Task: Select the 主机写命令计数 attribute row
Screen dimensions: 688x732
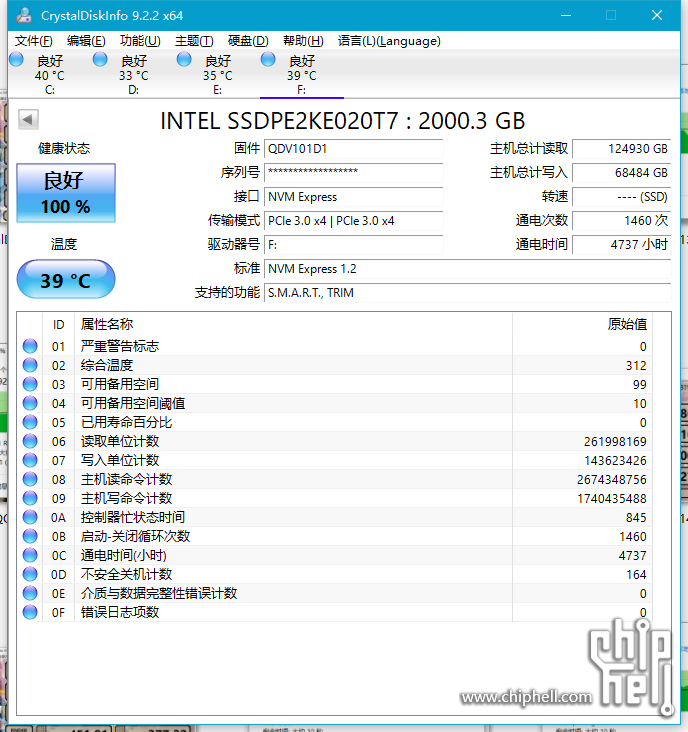Action: 335,498
